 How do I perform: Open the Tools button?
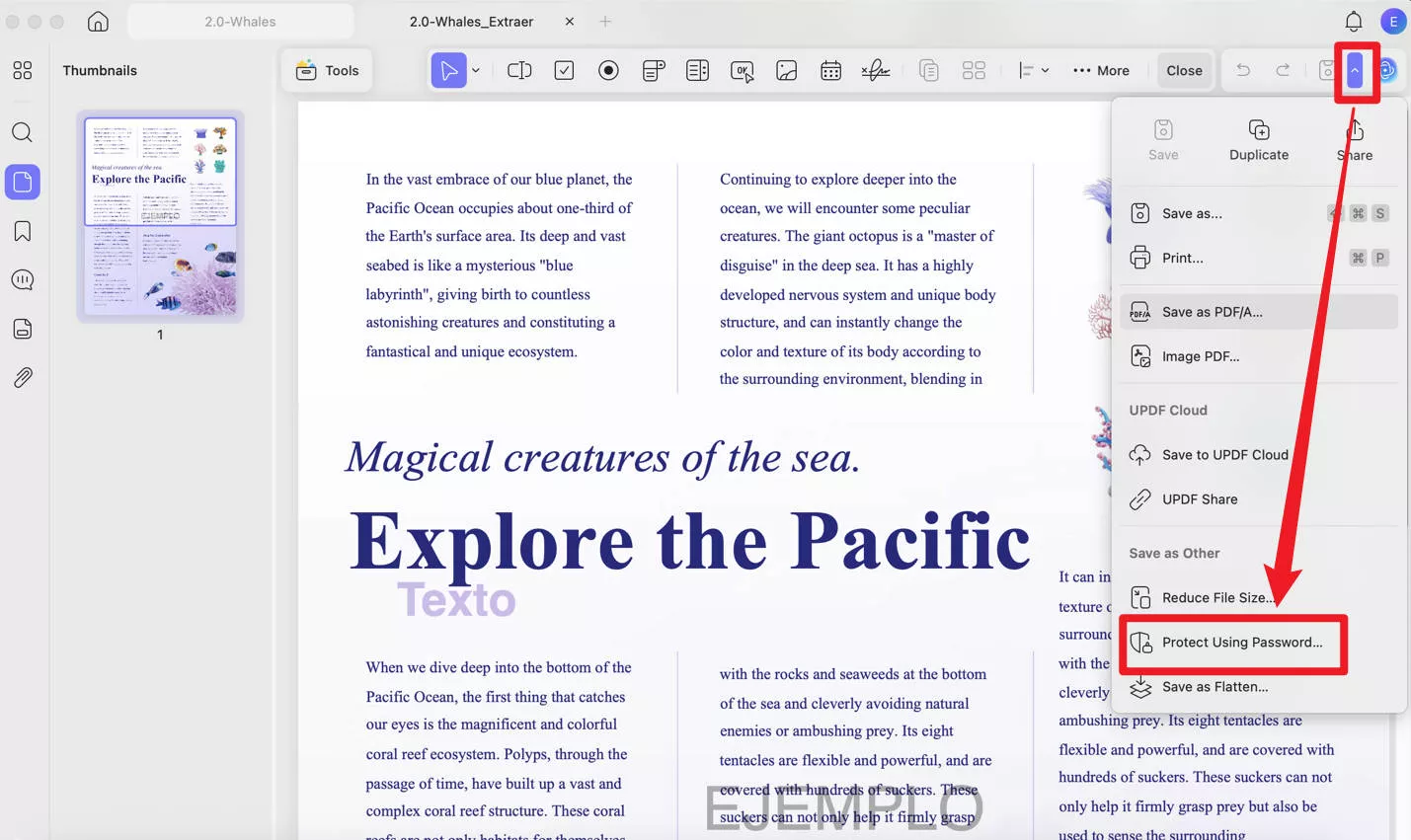tap(327, 70)
